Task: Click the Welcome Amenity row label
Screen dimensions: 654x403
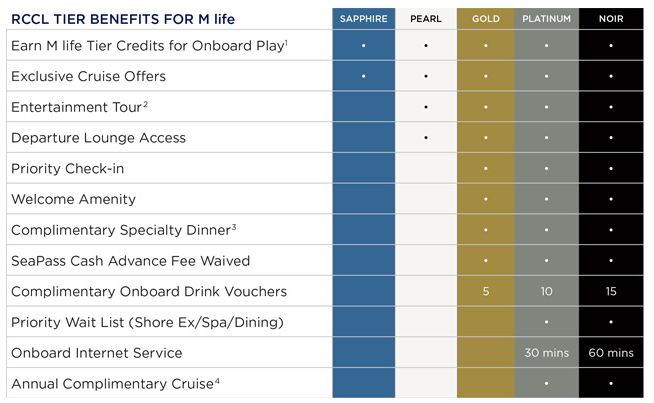Action: point(73,199)
